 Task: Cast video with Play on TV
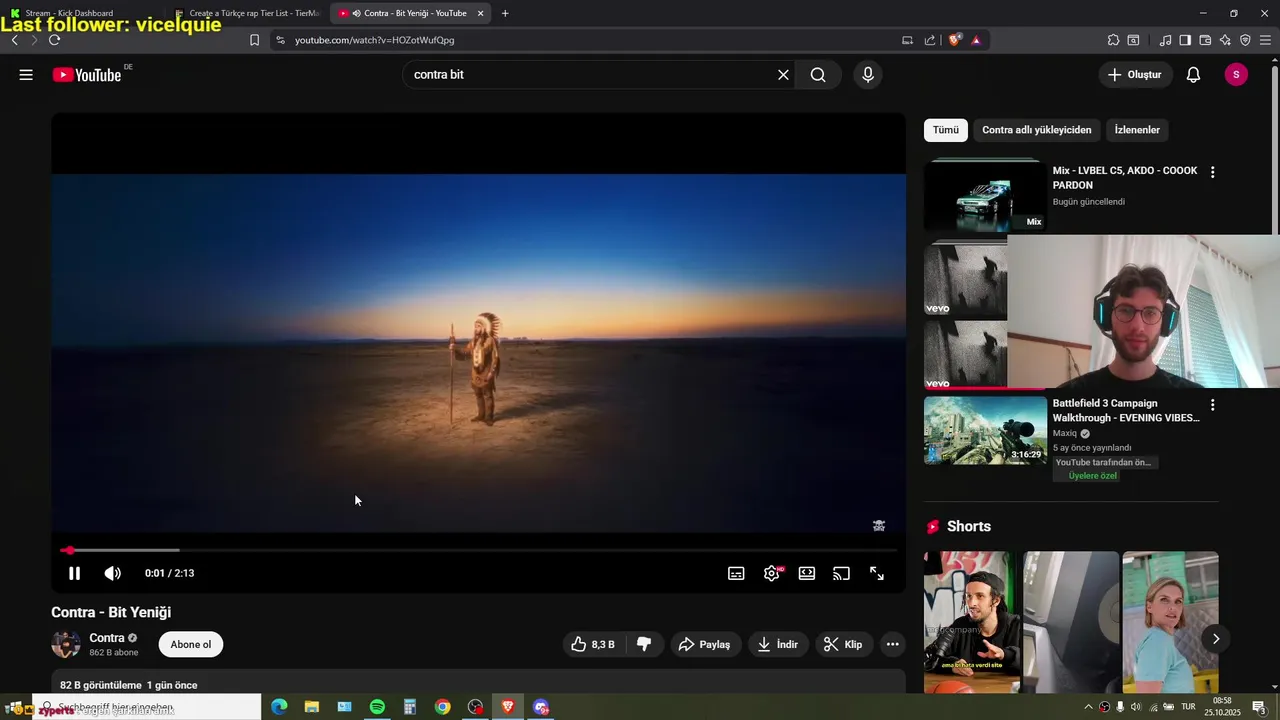(x=842, y=573)
